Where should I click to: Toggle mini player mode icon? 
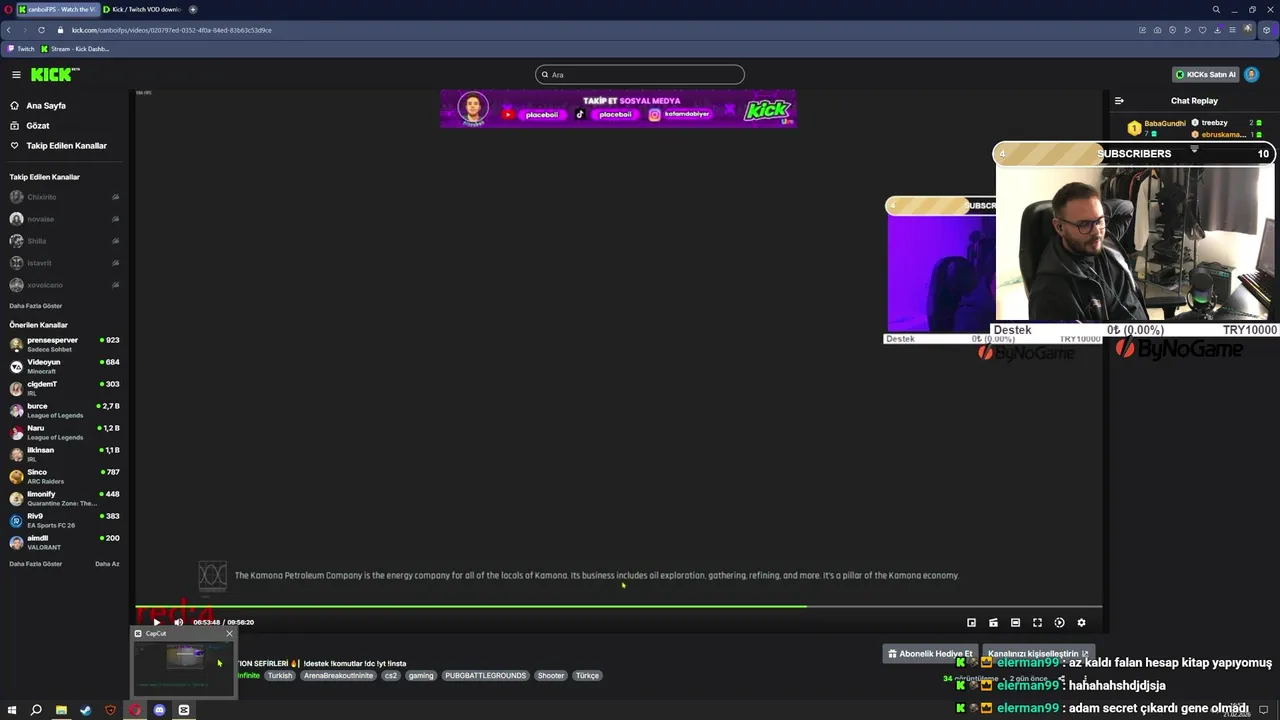[x=993, y=622]
